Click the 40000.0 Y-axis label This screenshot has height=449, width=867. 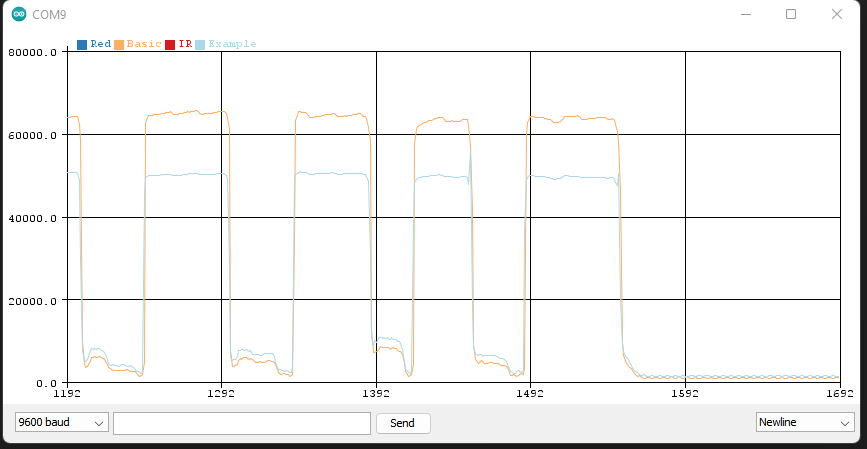pos(34,218)
